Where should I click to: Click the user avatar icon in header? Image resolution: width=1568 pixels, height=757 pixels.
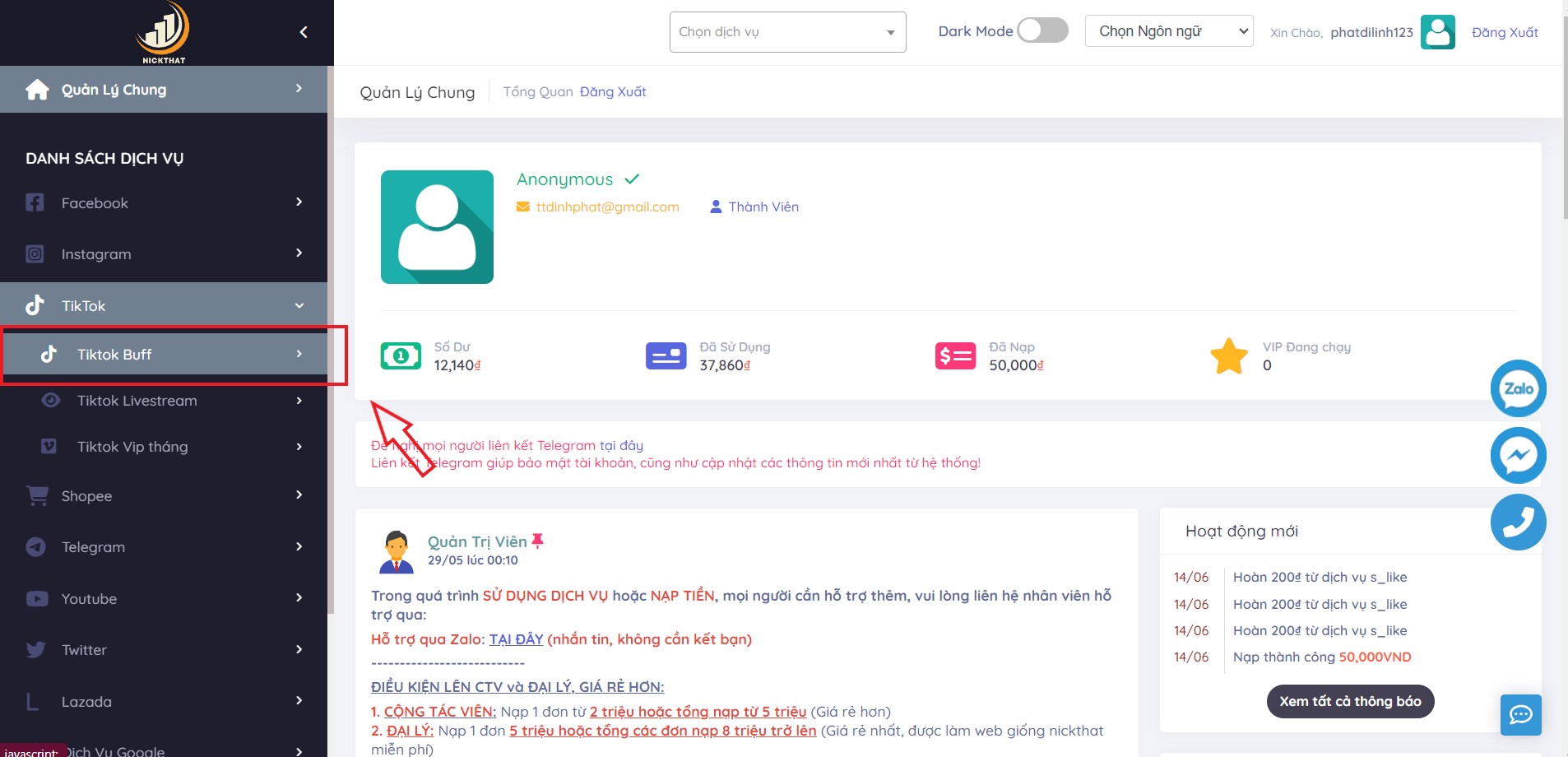[1437, 32]
